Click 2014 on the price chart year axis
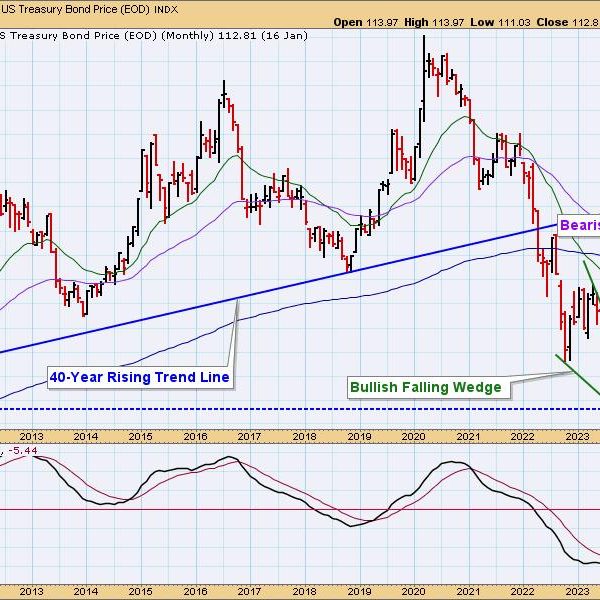The height and width of the screenshot is (600, 600). (86, 436)
